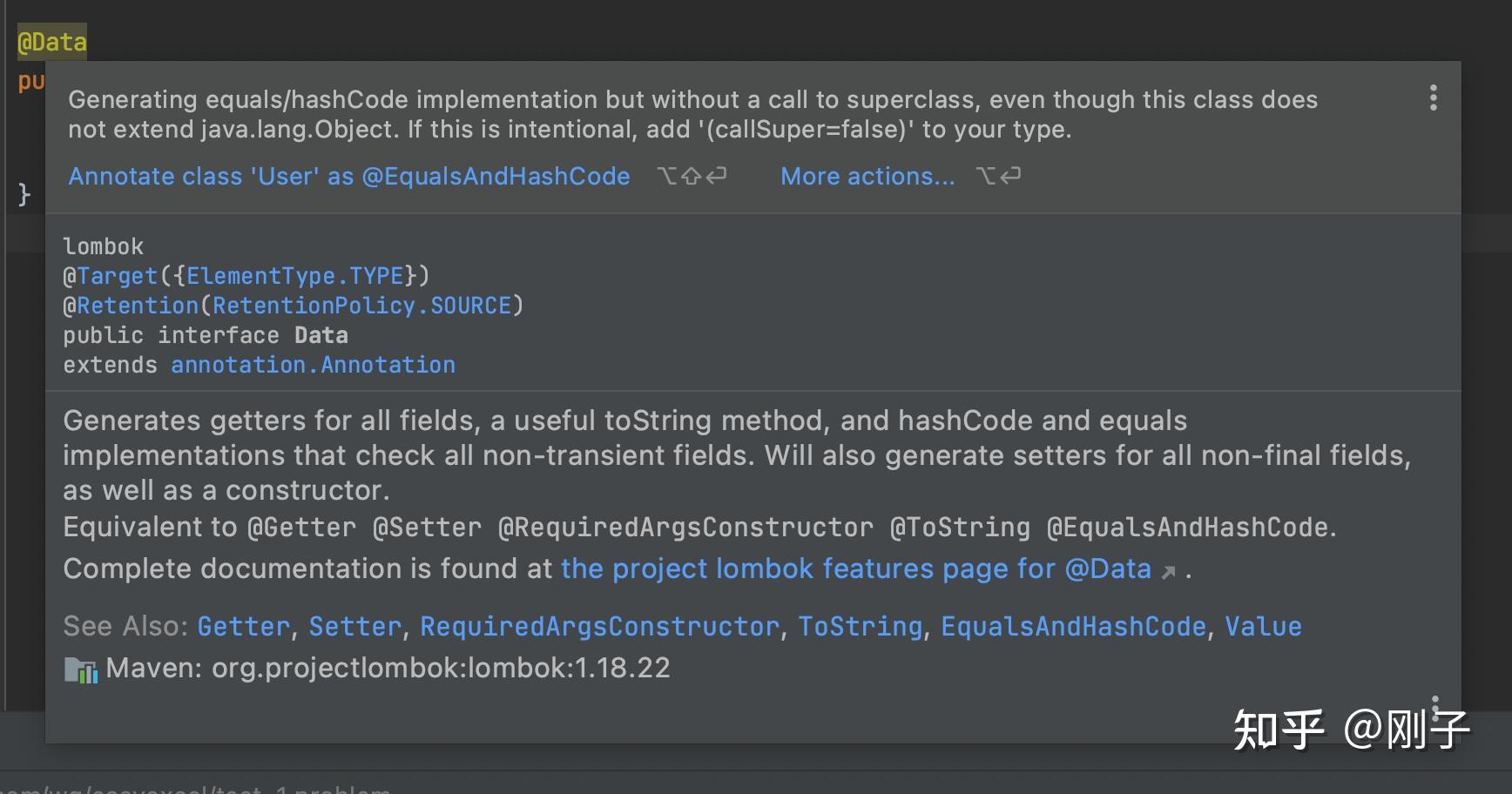Open the ToString reference link
Image resolution: width=1512 pixels, height=794 pixels.
[x=860, y=626]
